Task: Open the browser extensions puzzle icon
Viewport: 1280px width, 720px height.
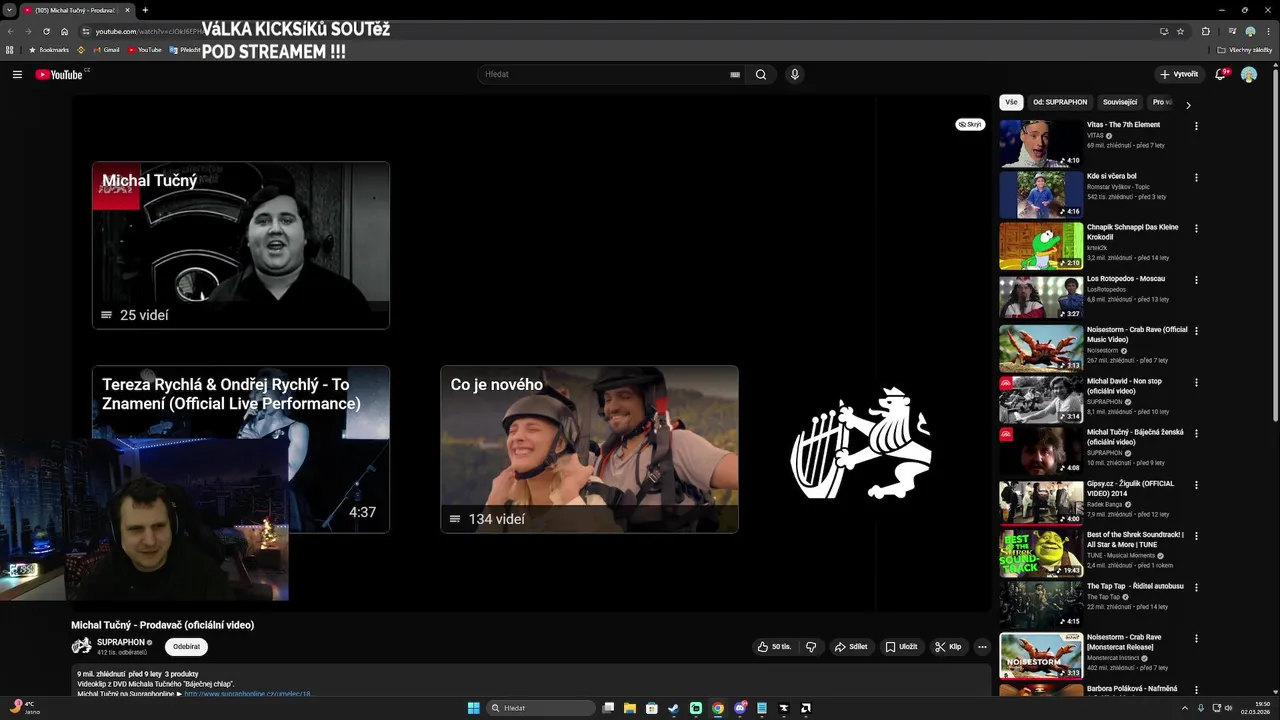Action: [x=1206, y=31]
